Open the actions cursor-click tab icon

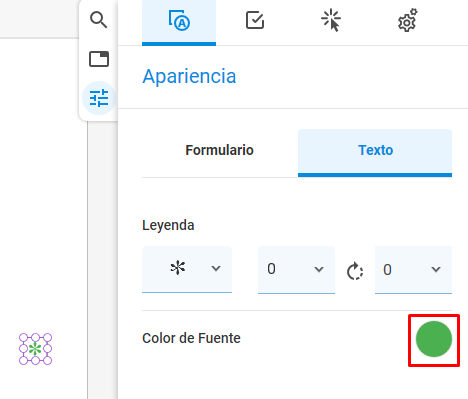coord(331,21)
